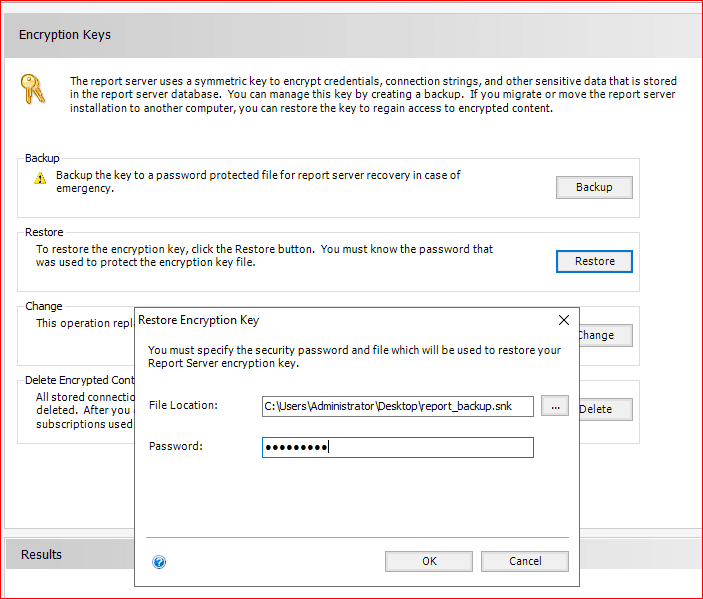Select the Encryption Keys section header

coord(65,35)
